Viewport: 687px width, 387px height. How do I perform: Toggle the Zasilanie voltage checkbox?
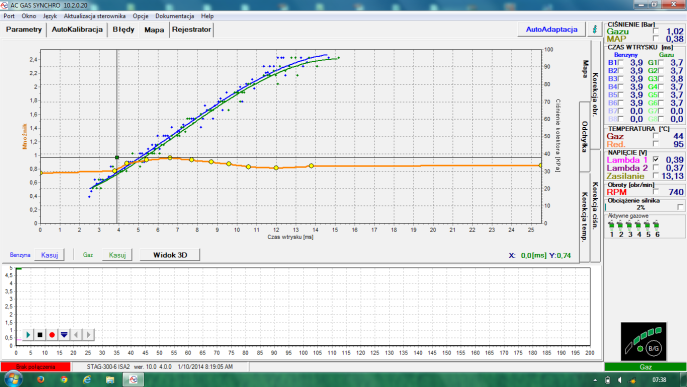[x=656, y=176]
